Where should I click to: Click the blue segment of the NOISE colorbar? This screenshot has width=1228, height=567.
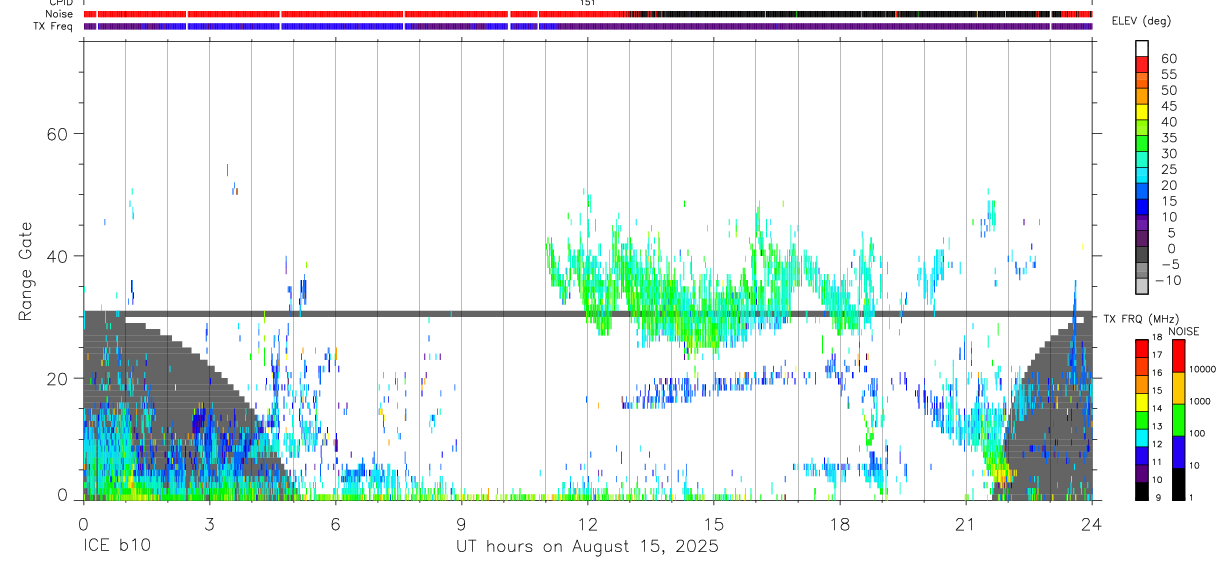1179,452
